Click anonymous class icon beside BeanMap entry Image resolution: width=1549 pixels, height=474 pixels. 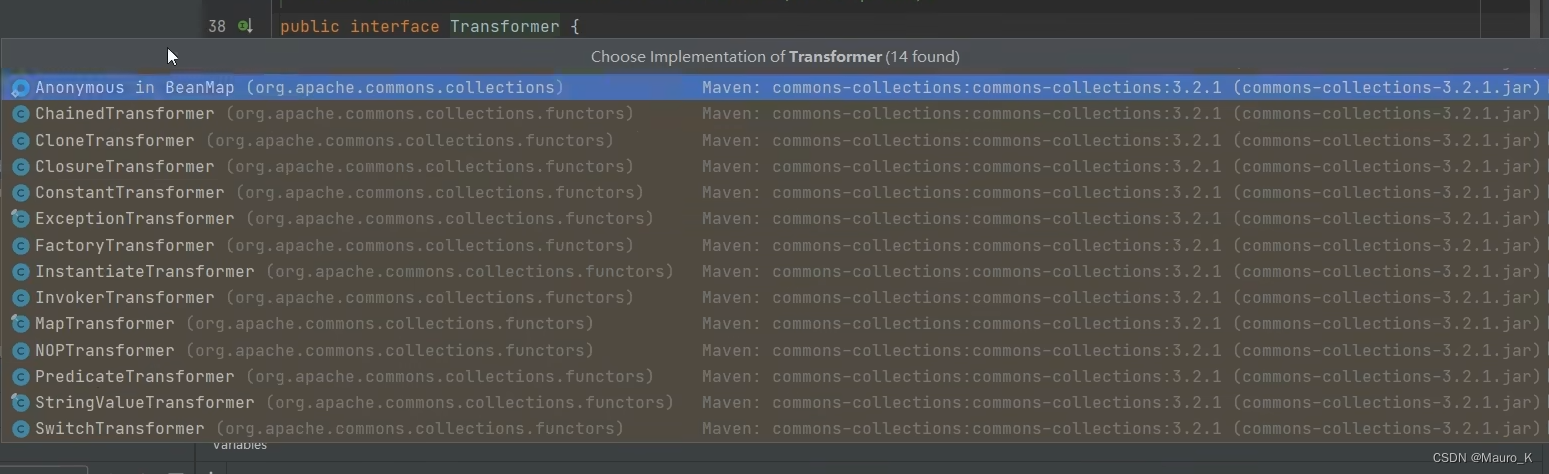click(20, 88)
